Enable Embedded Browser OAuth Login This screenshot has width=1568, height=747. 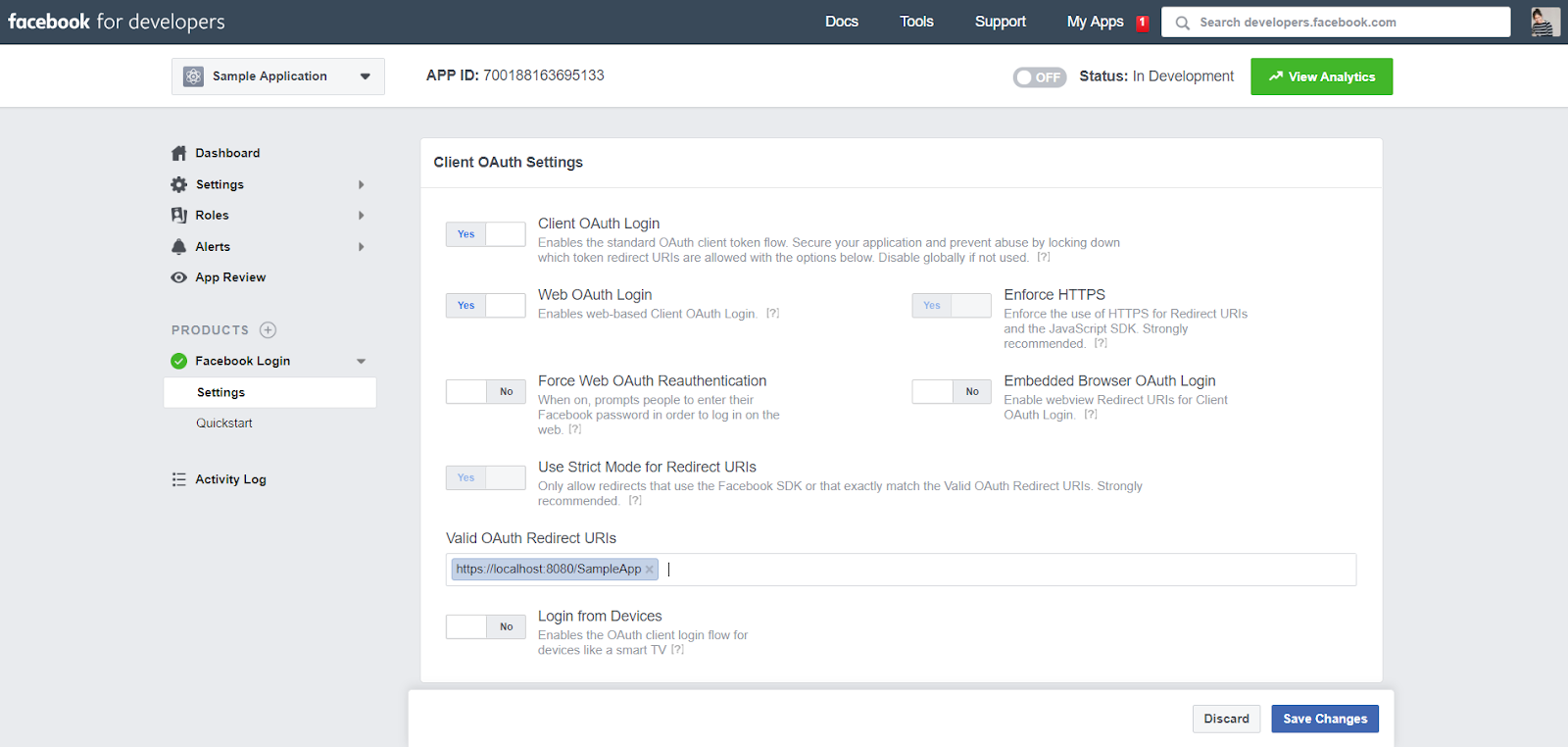[x=952, y=392]
